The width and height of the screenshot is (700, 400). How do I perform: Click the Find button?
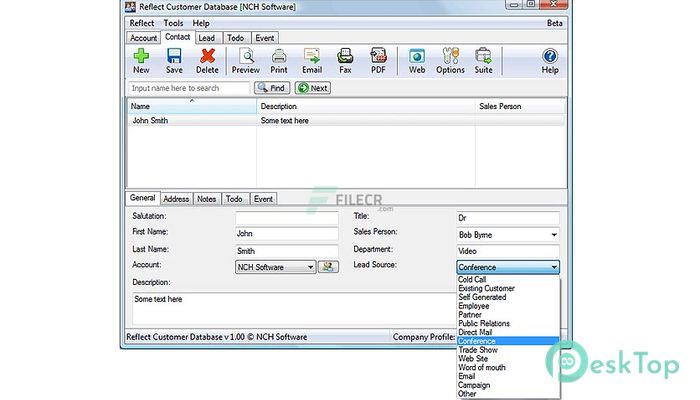coord(272,88)
